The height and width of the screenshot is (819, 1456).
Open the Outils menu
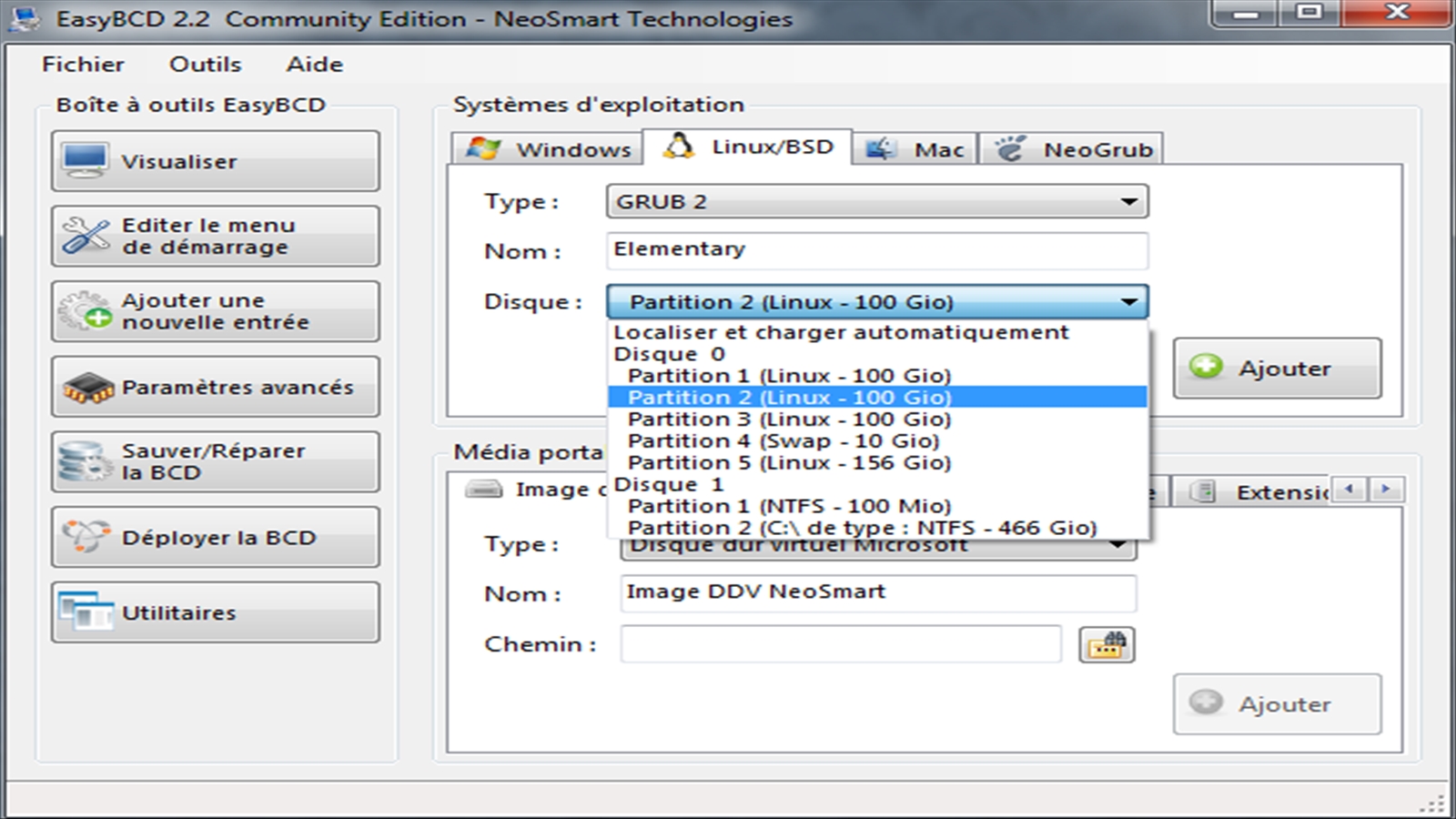[x=206, y=65]
